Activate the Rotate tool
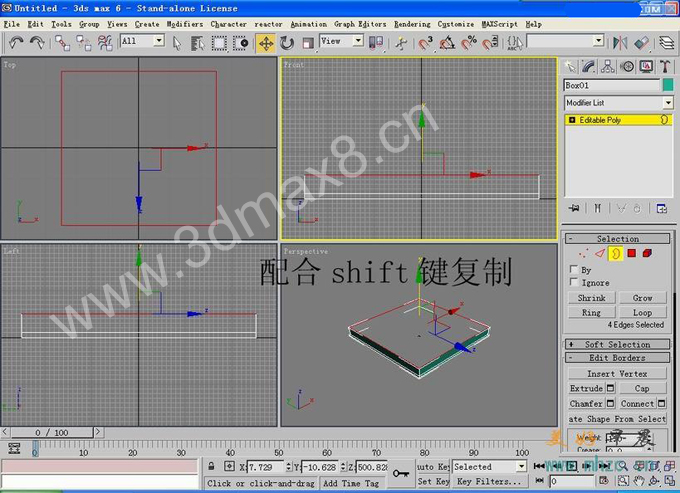680x493 pixels. click(x=287, y=43)
